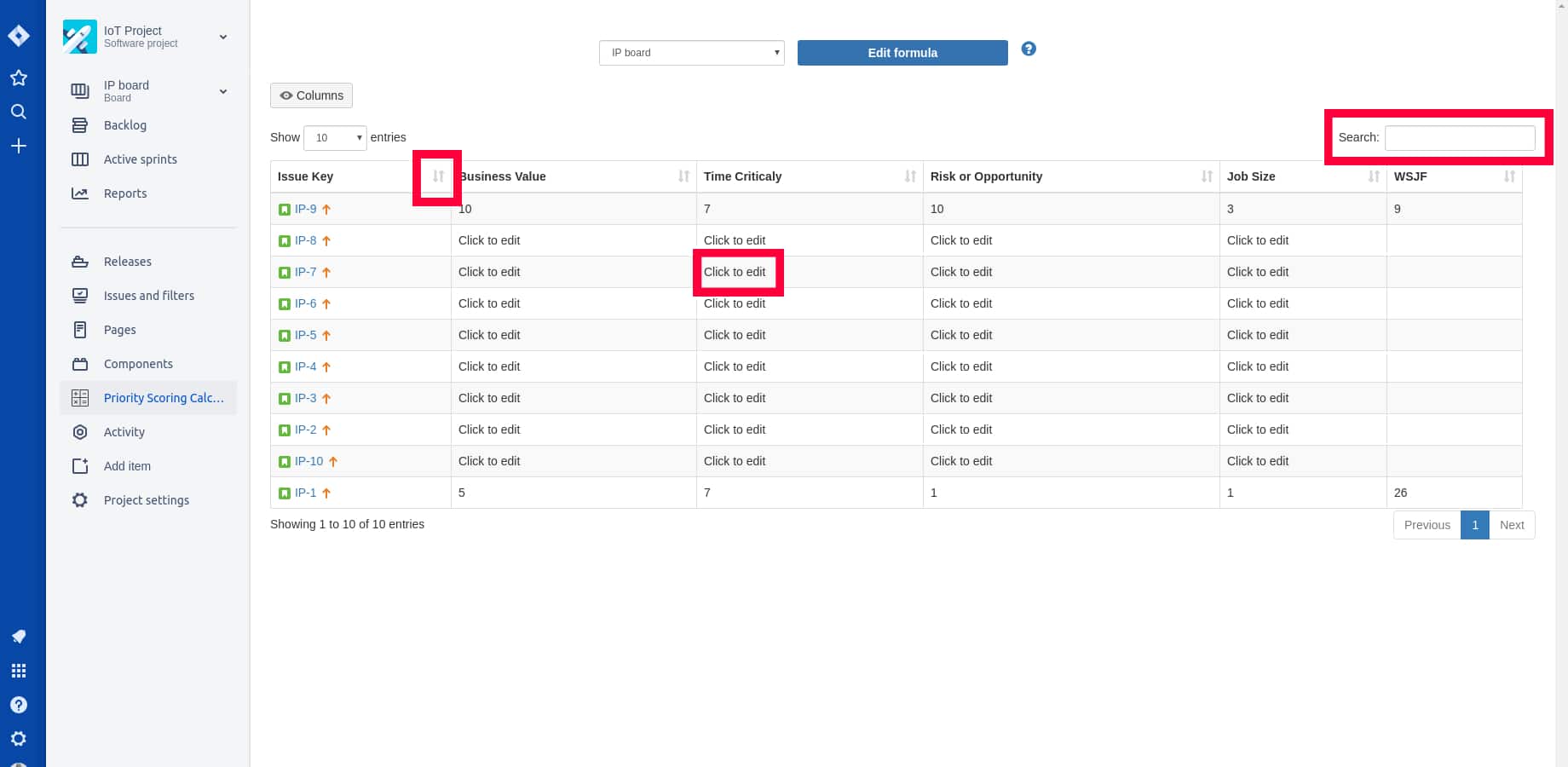
Task: Expand the IoT Project switcher chevron
Action: point(223,37)
